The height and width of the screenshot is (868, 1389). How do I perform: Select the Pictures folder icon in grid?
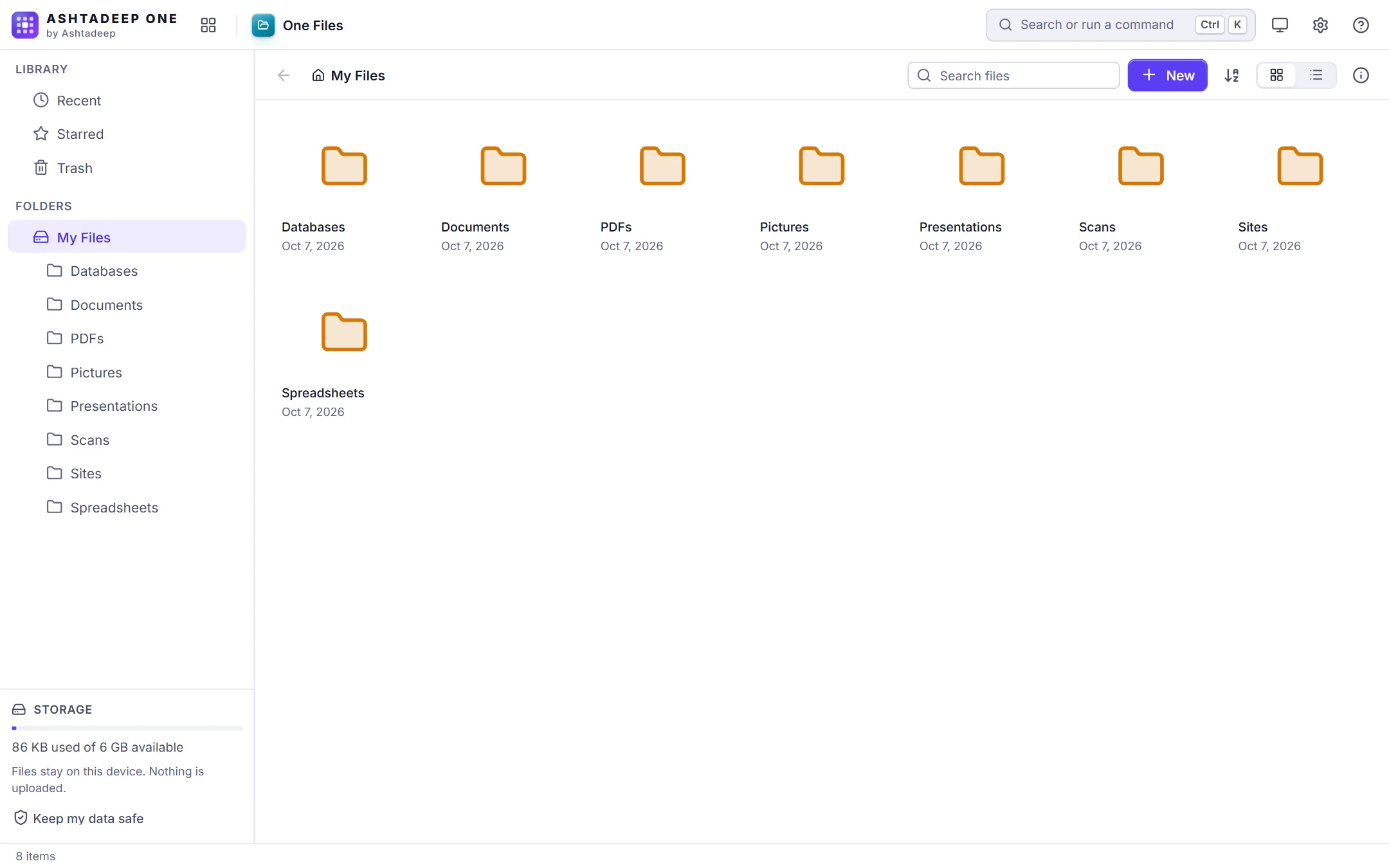coord(822,166)
